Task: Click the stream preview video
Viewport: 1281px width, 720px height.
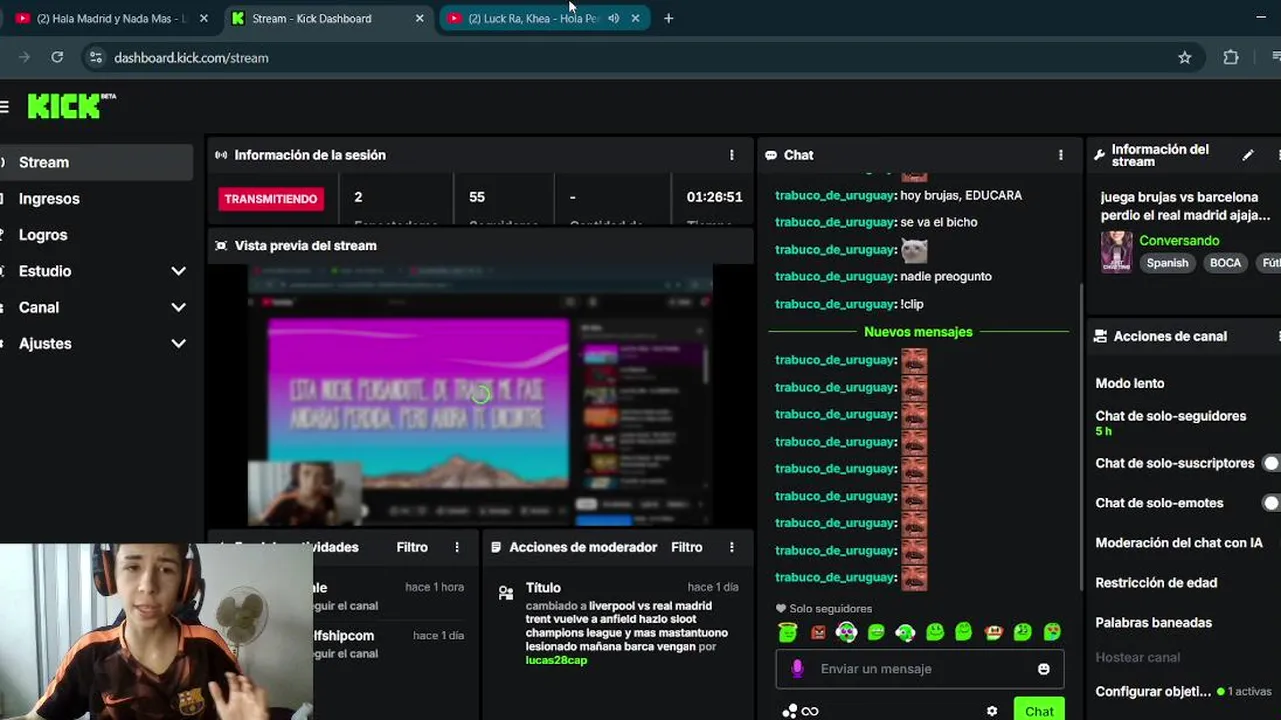Action: (480, 395)
